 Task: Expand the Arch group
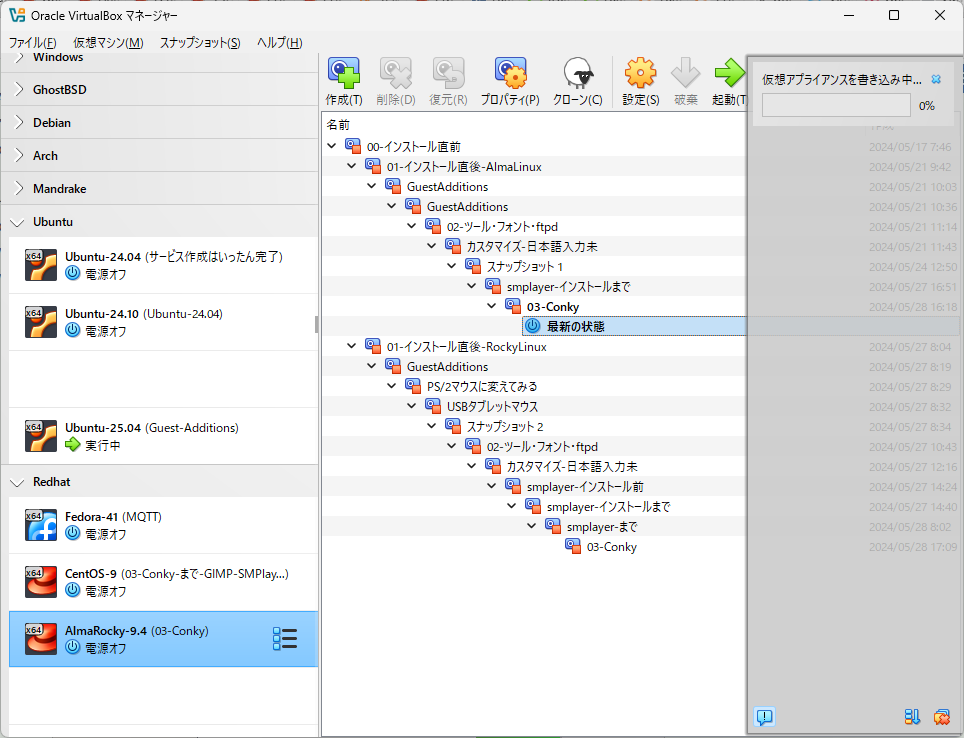click(x=19, y=156)
